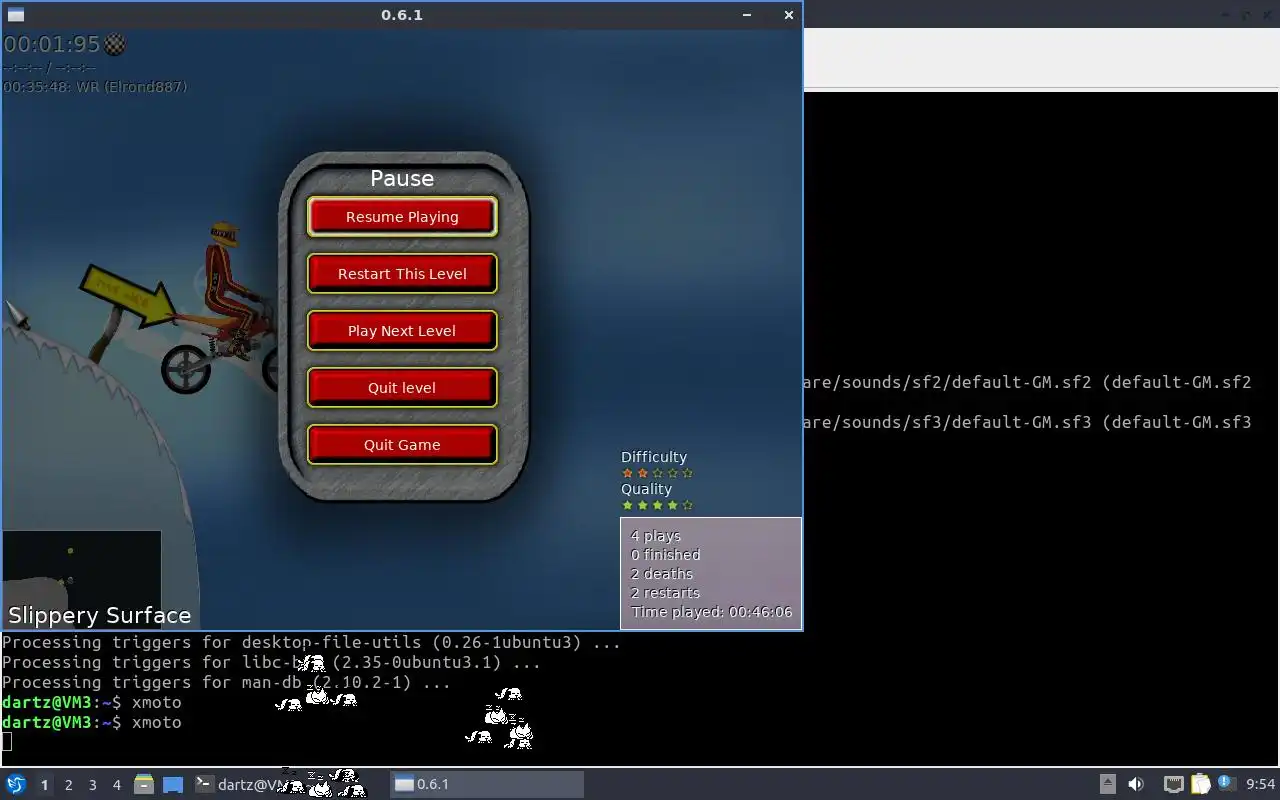
Task: Click the network connection tray icon
Action: pos(1174,784)
